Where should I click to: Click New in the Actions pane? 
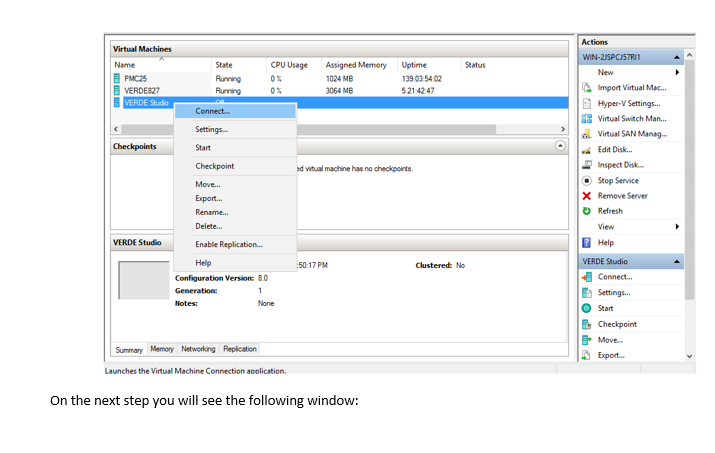(606, 72)
